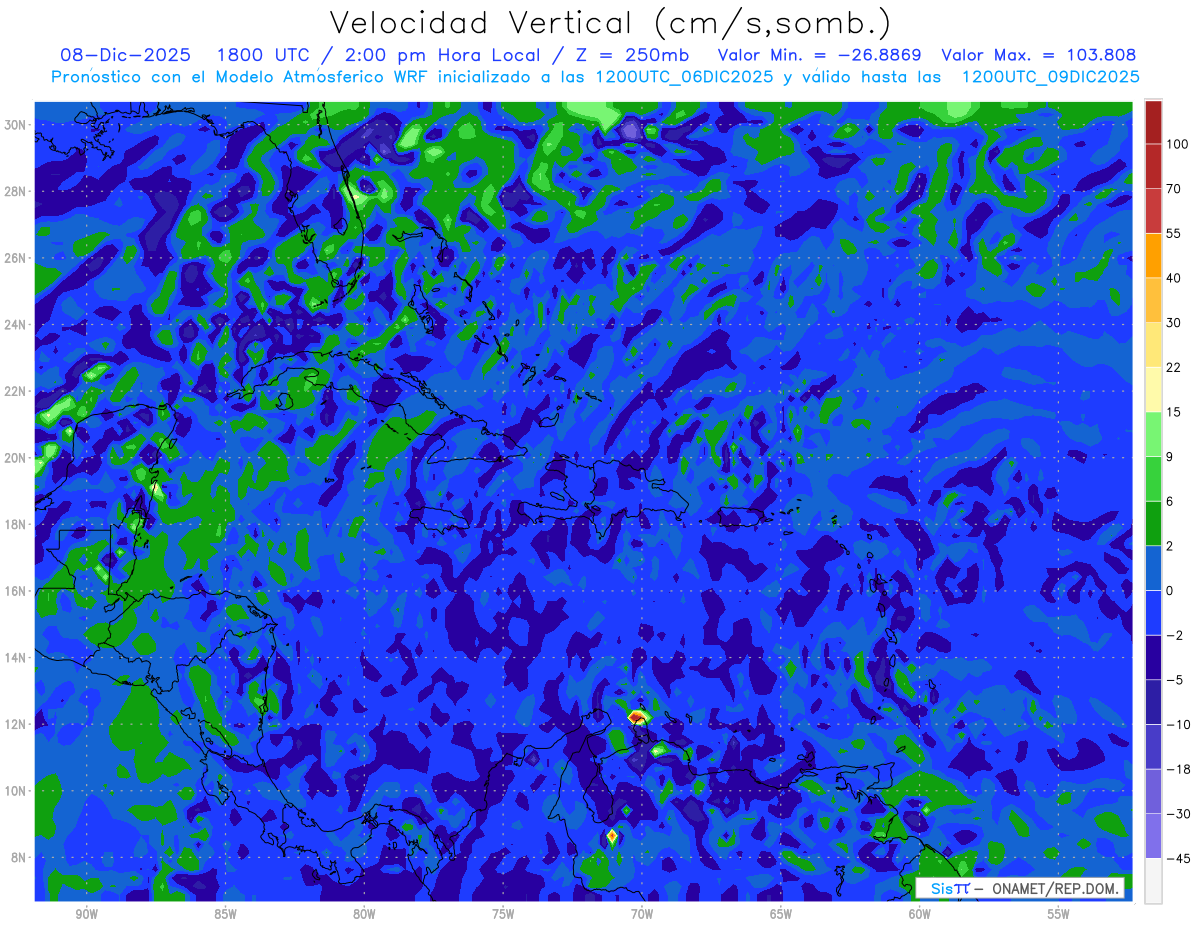Click the longitude label "55W"

pos(1059,914)
